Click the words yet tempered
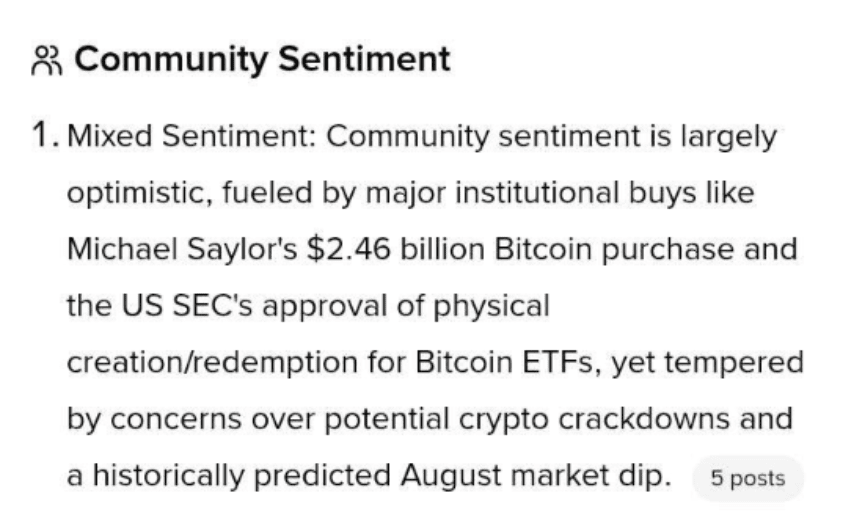The image size is (864, 530). click(708, 363)
